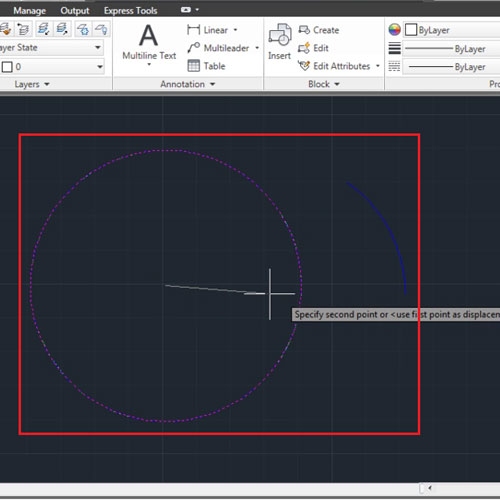Viewport: 500px width, 500px height.
Task: Switch to the Manage ribbon tab
Action: tap(29, 11)
